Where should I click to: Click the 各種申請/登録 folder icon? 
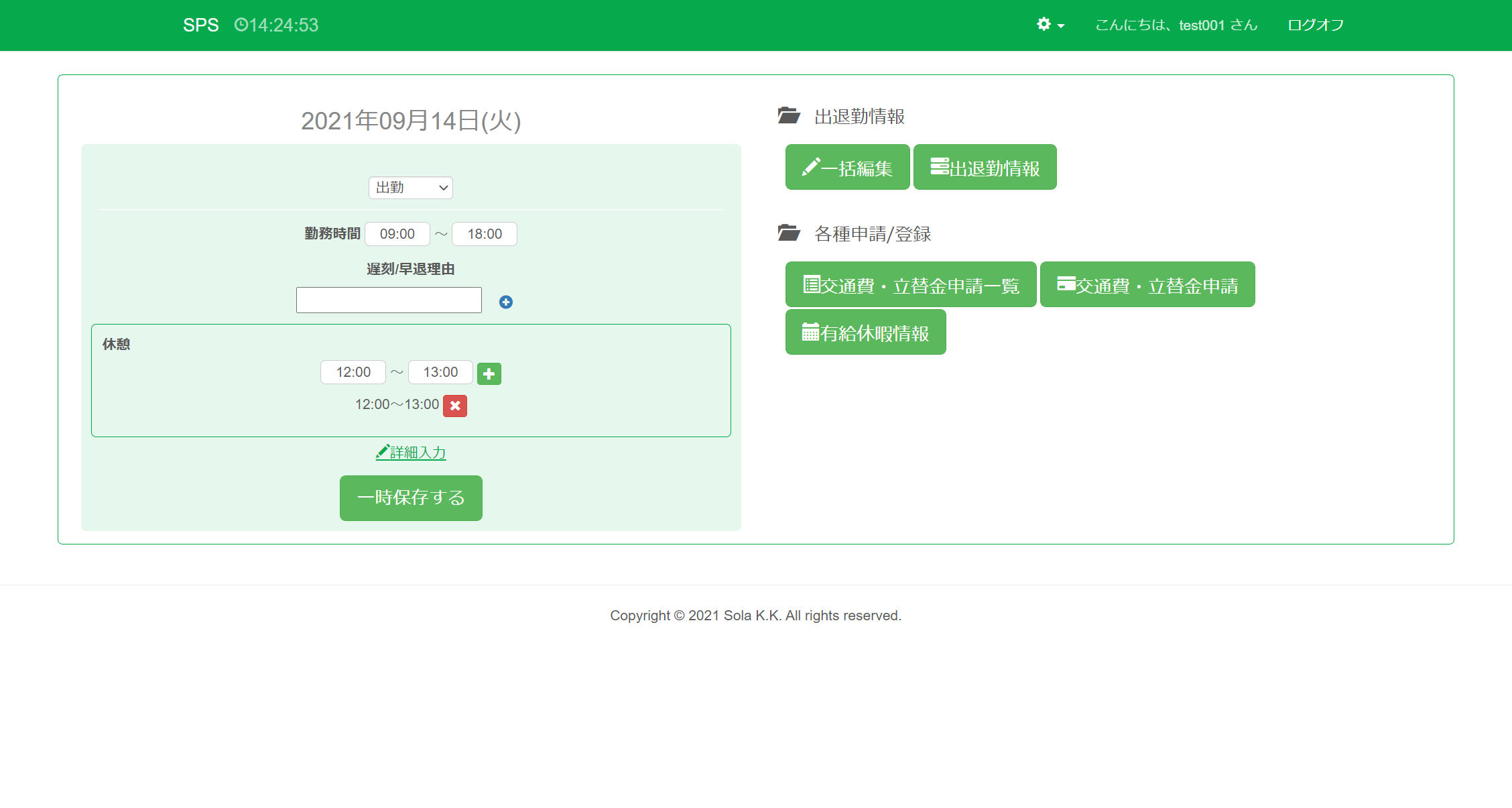tap(789, 233)
